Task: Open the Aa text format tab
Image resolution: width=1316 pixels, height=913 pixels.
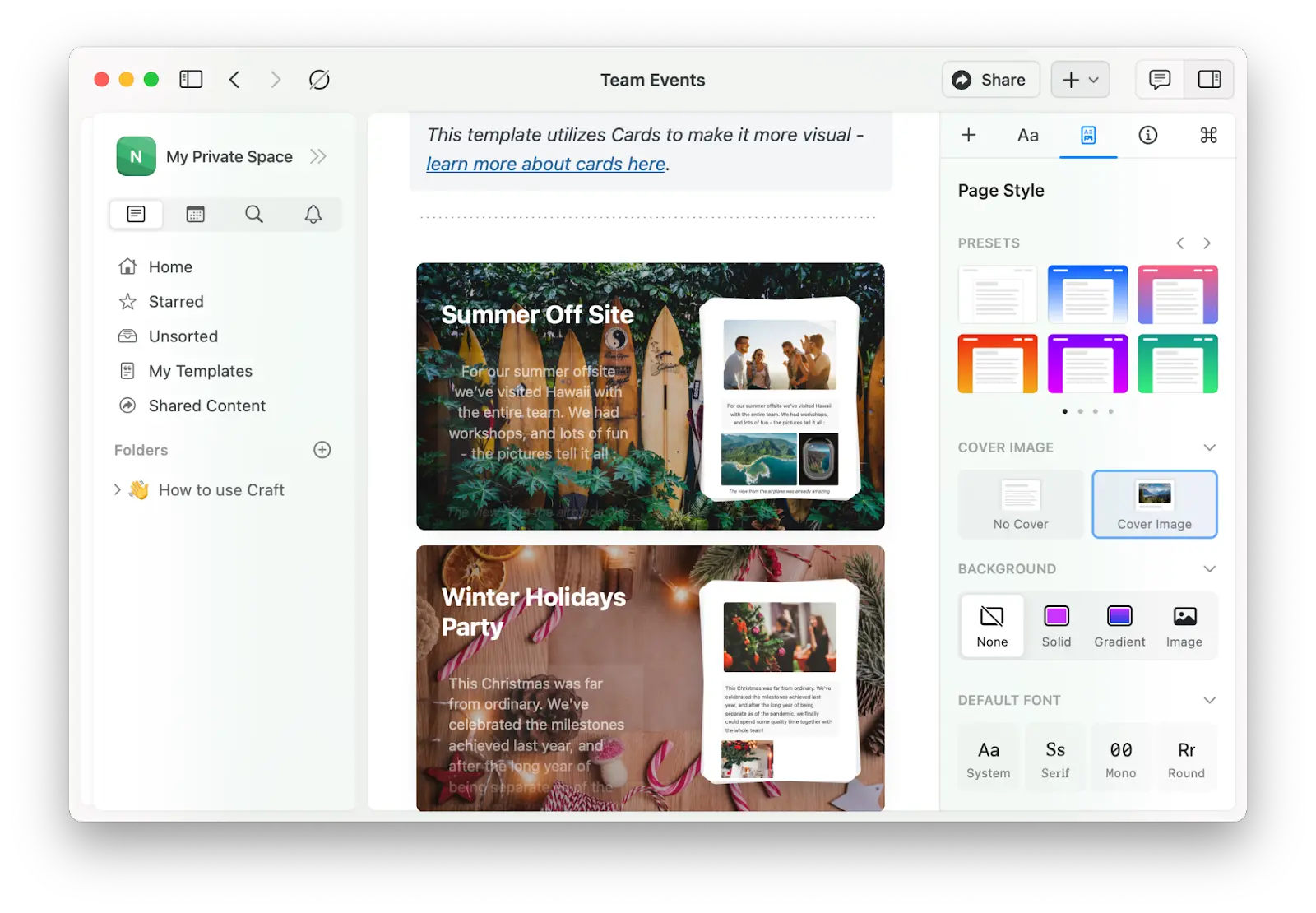Action: click(1028, 135)
